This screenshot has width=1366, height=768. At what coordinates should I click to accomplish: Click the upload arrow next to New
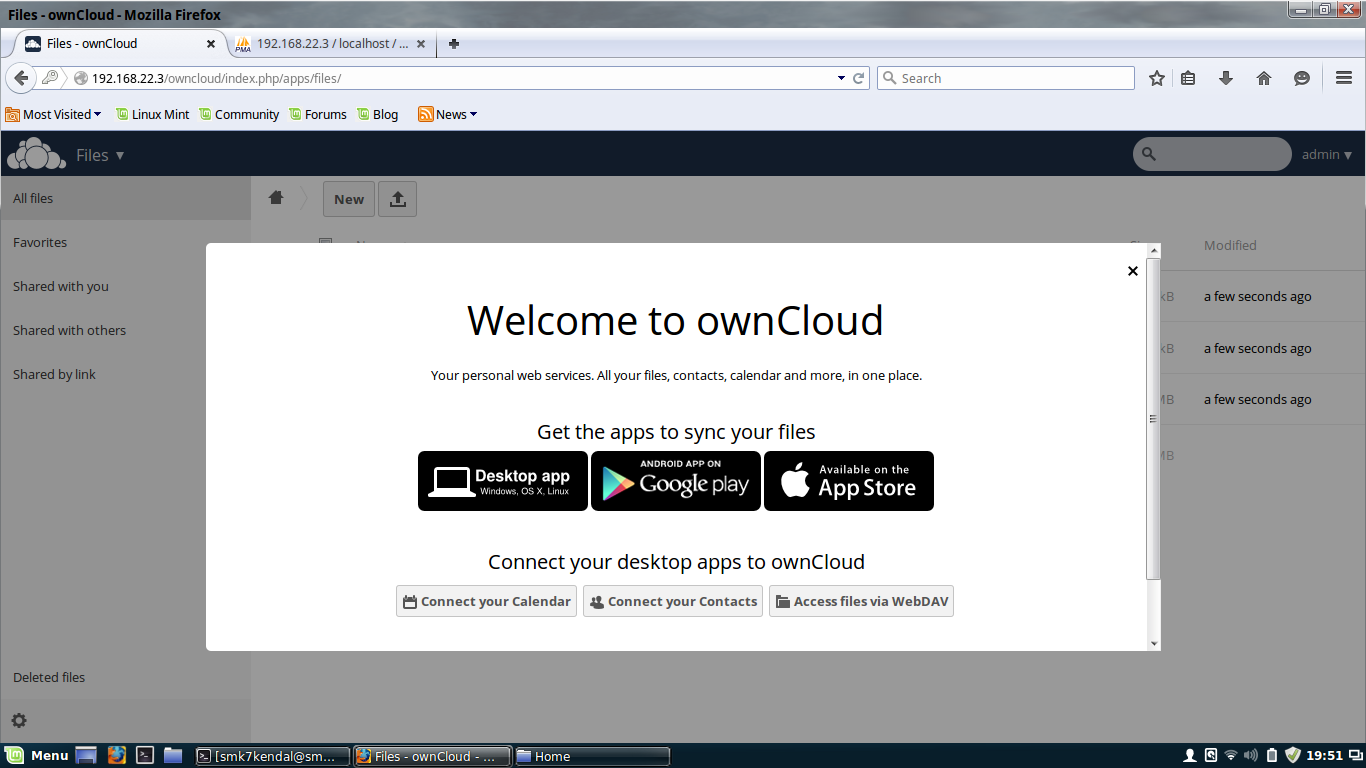[x=397, y=198]
